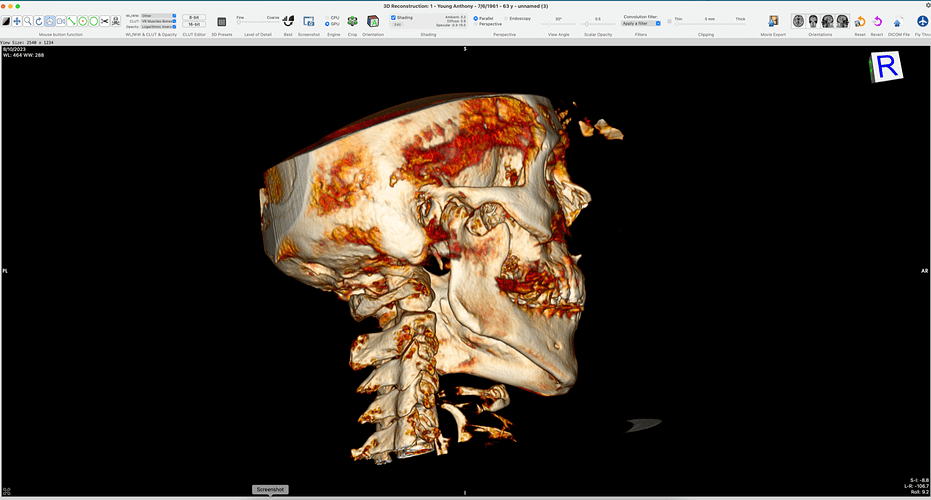
Task: Switch to axial orientation view
Action: click(799, 21)
